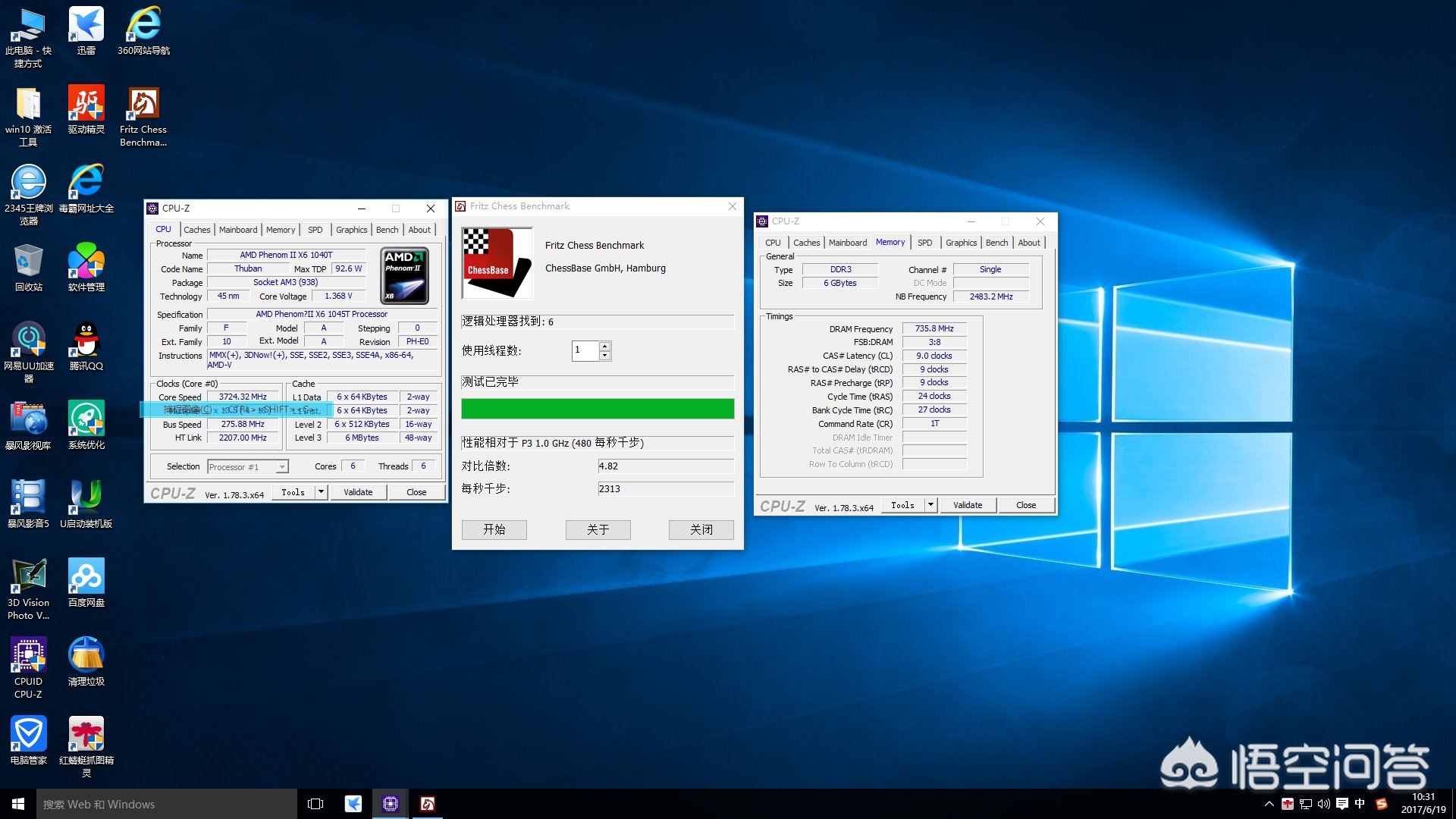1456x819 pixels.
Task: Click the volume icon in system tray
Action: [1324, 804]
